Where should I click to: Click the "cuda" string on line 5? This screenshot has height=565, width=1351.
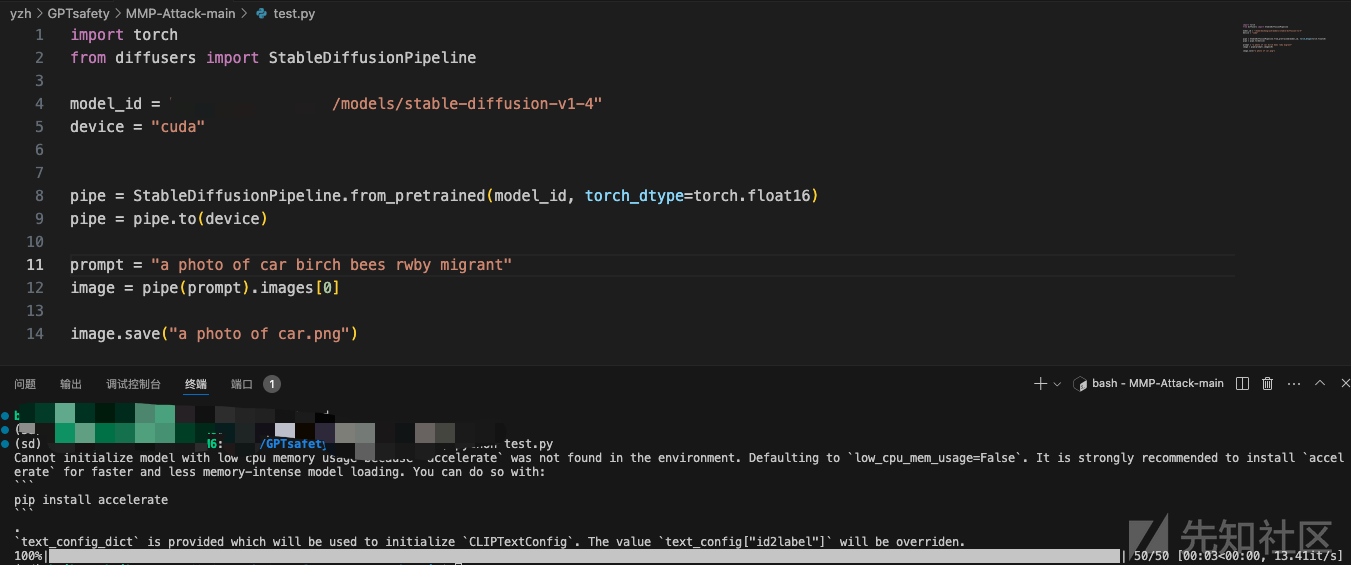(178, 127)
